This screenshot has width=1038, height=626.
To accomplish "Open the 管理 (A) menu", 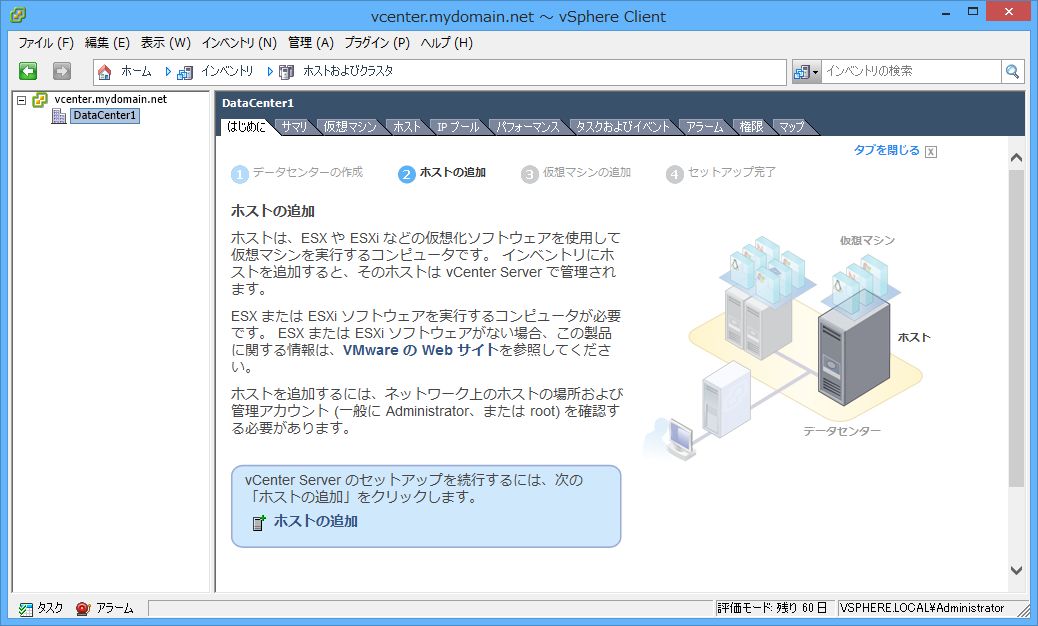I will 310,43.
